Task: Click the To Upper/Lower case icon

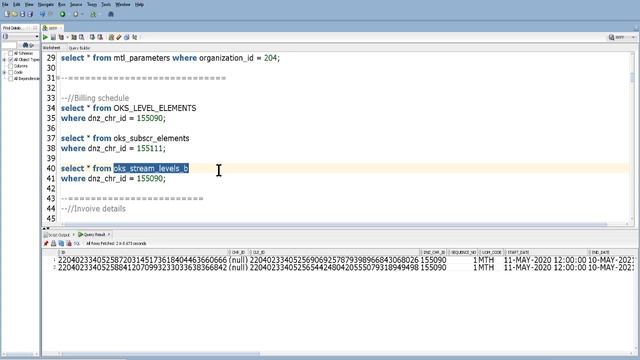Action: pyautogui.click(x=135, y=37)
